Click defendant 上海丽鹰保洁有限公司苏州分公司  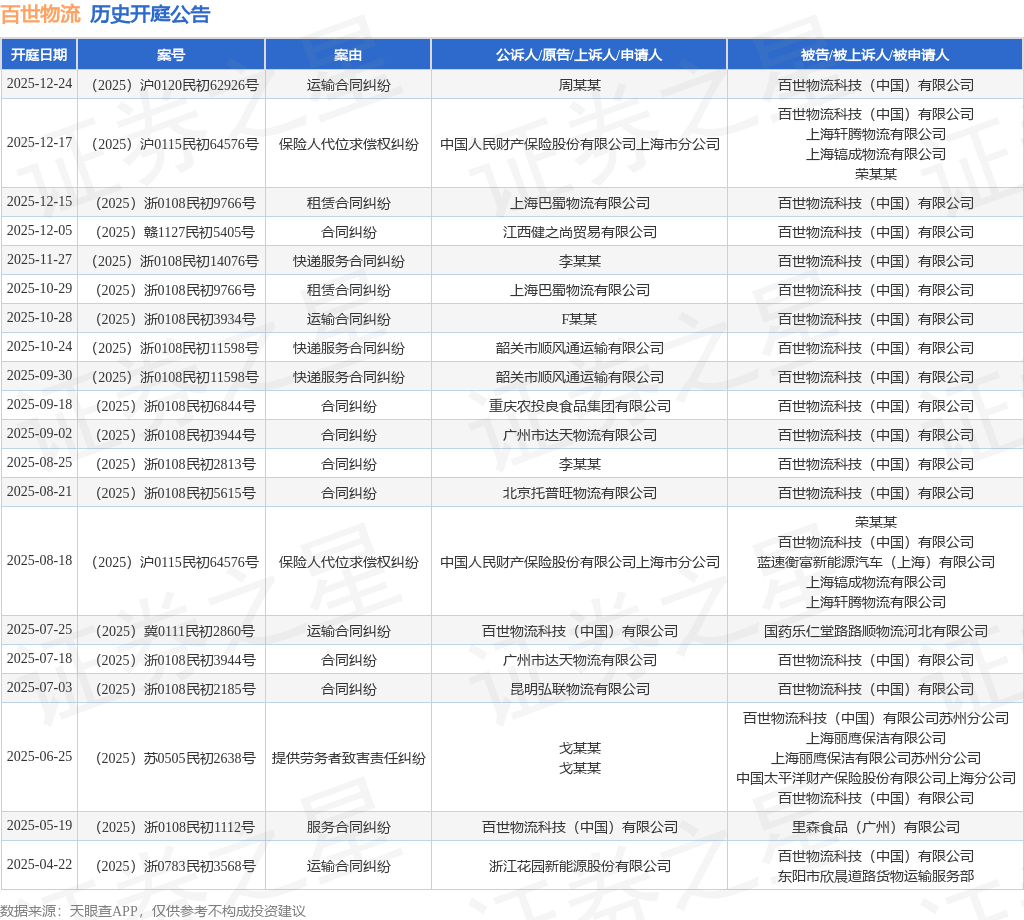click(875, 758)
